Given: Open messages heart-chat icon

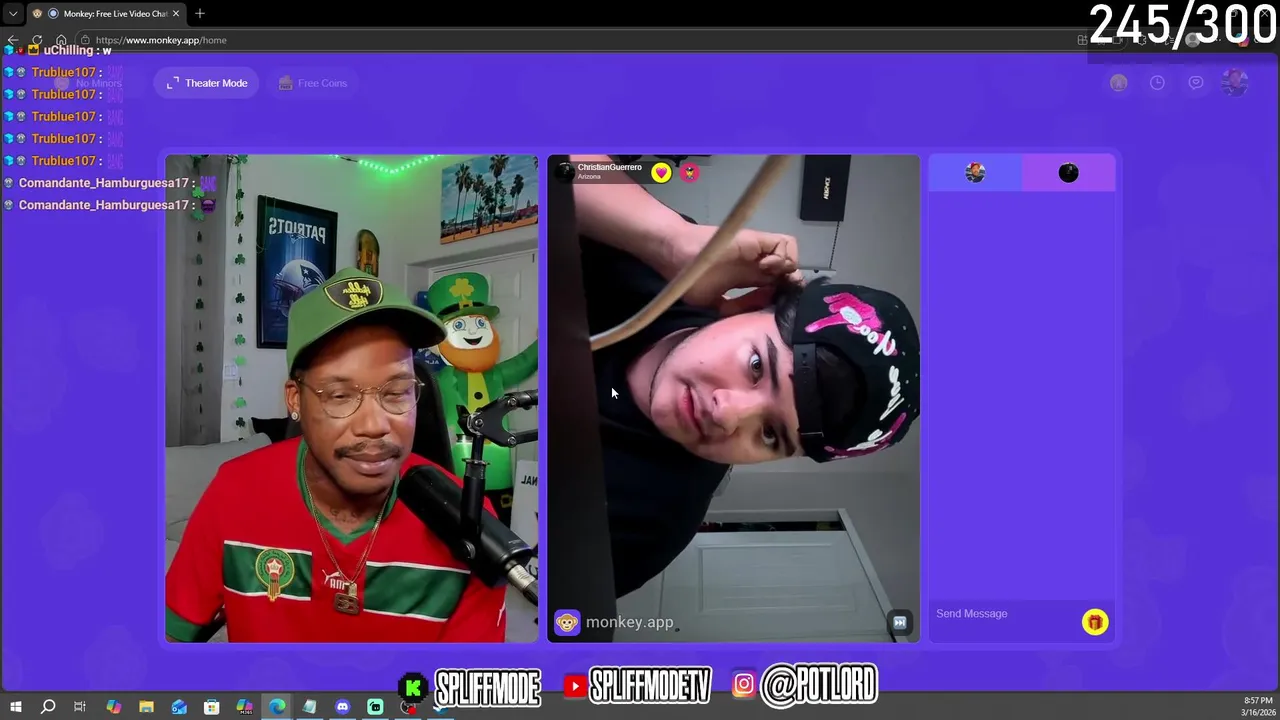Looking at the screenshot, I should tap(1196, 83).
